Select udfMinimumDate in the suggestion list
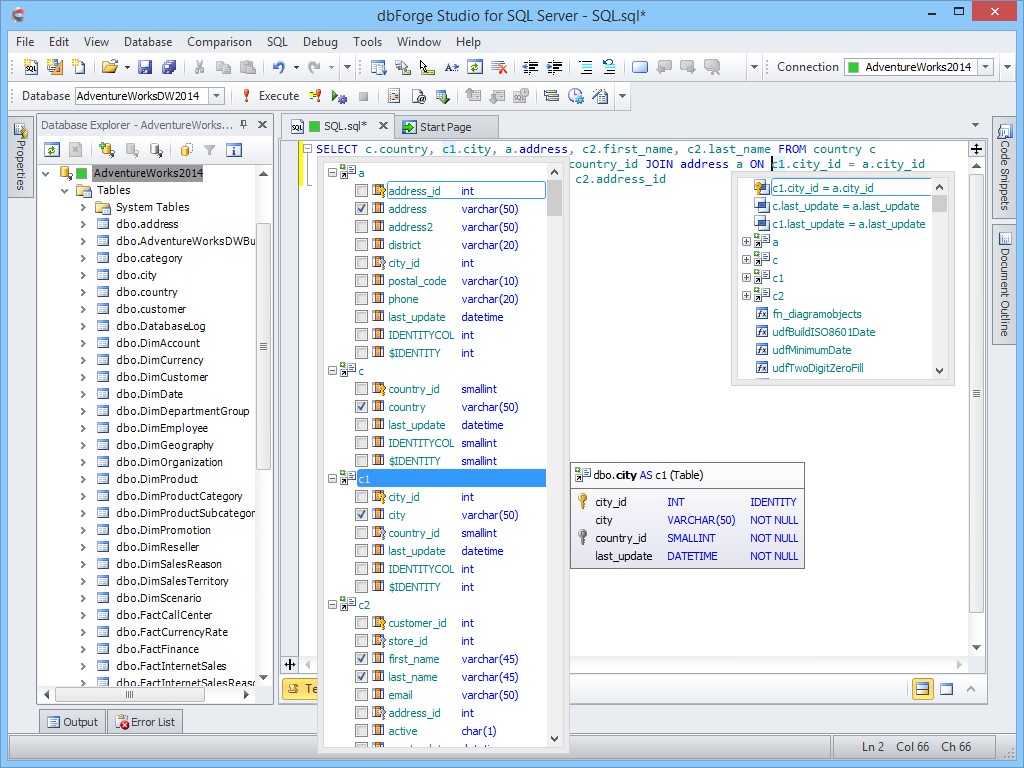This screenshot has width=1024, height=768. (811, 350)
